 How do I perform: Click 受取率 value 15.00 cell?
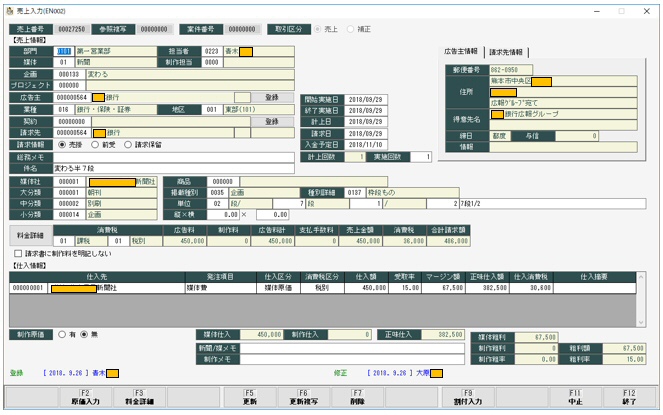pyautogui.click(x=405, y=288)
